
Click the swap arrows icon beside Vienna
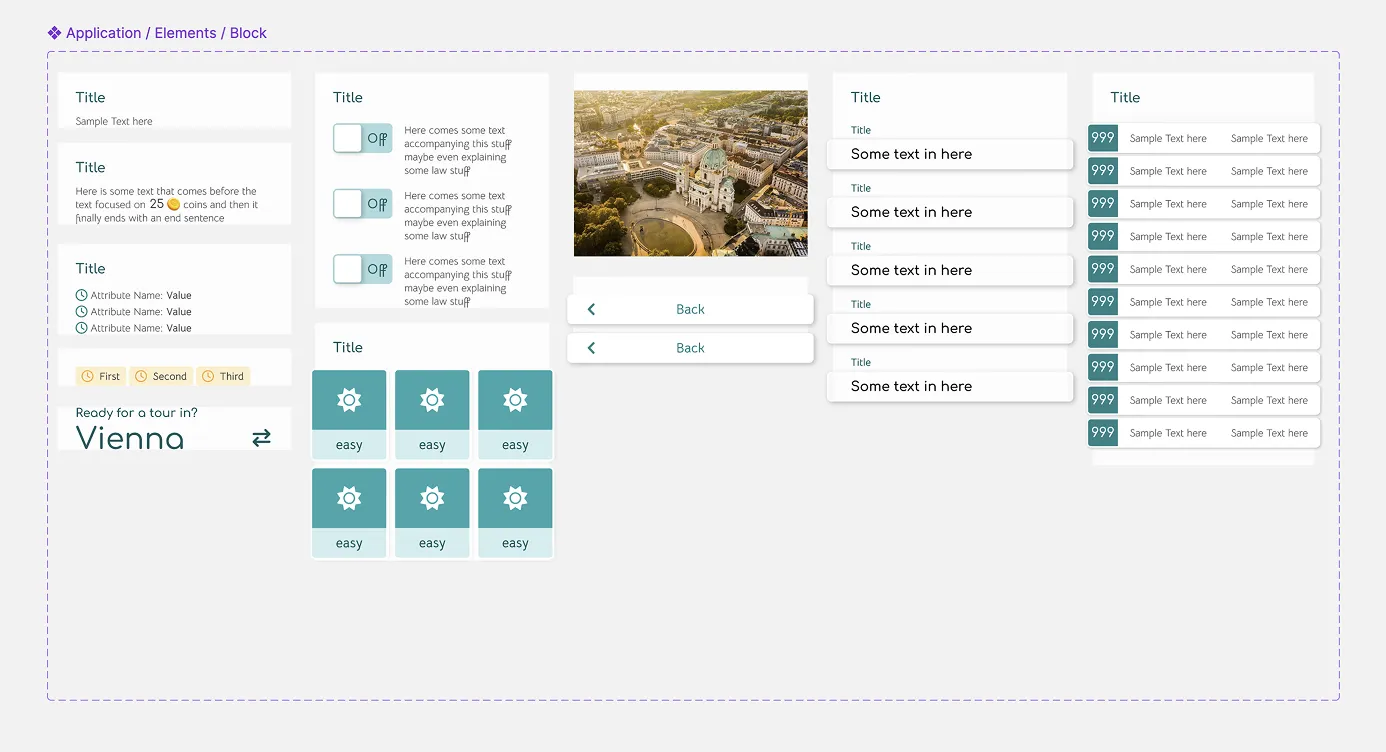261,437
